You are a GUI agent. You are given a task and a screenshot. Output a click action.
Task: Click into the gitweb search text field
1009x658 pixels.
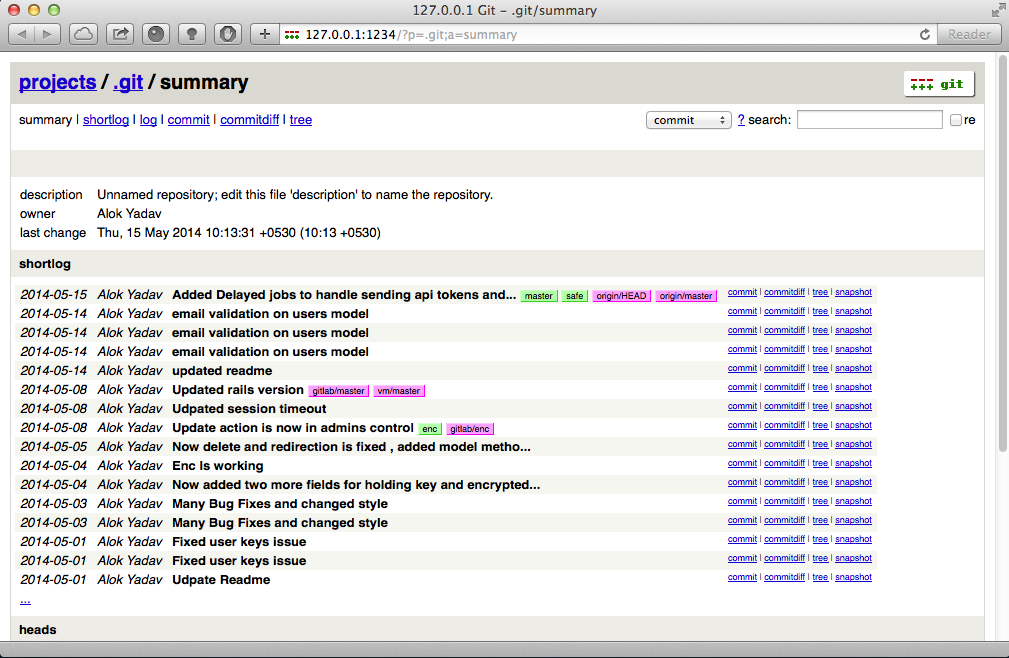pos(869,120)
